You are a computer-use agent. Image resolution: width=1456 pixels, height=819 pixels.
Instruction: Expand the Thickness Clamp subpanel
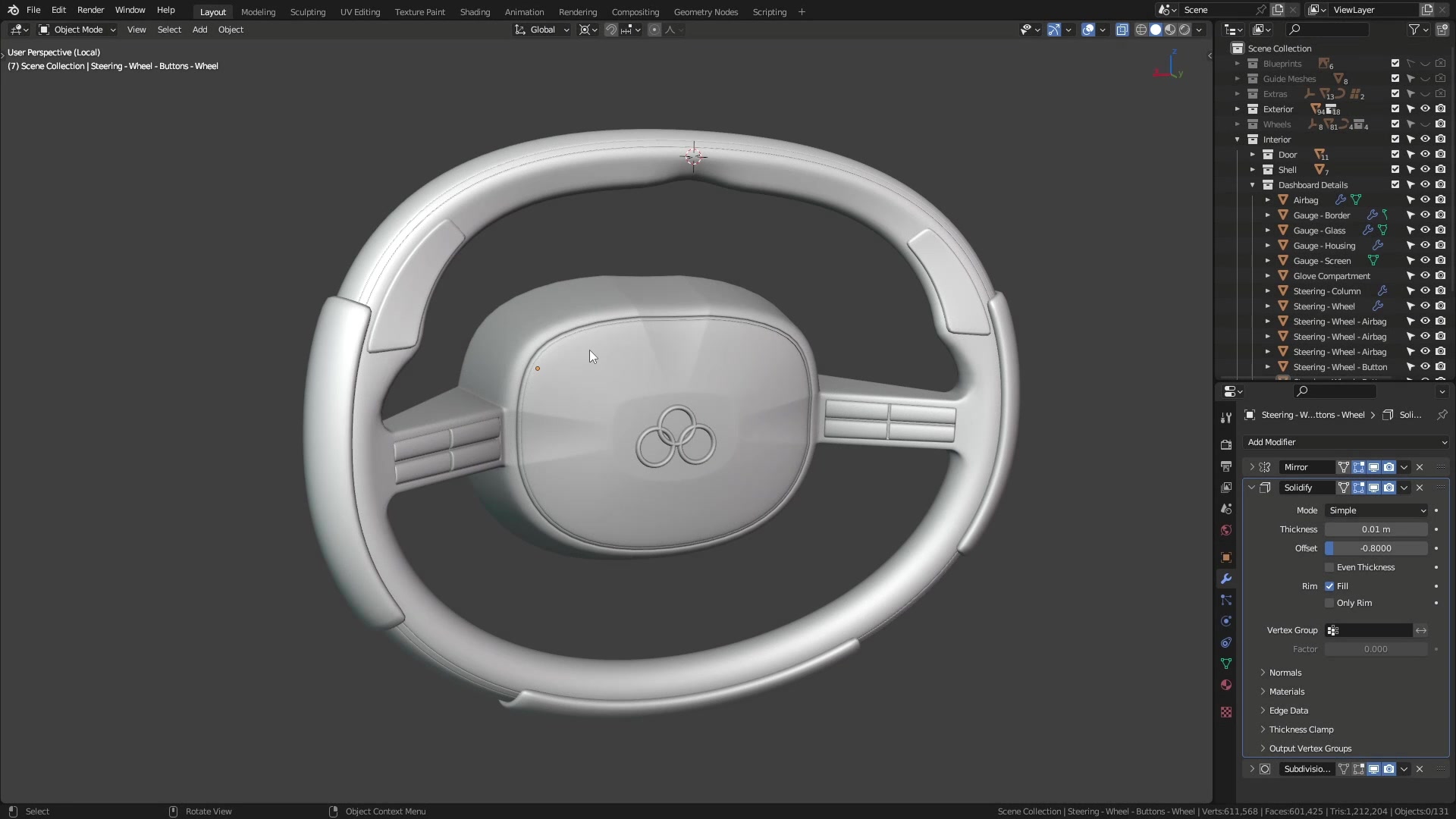tap(1263, 730)
